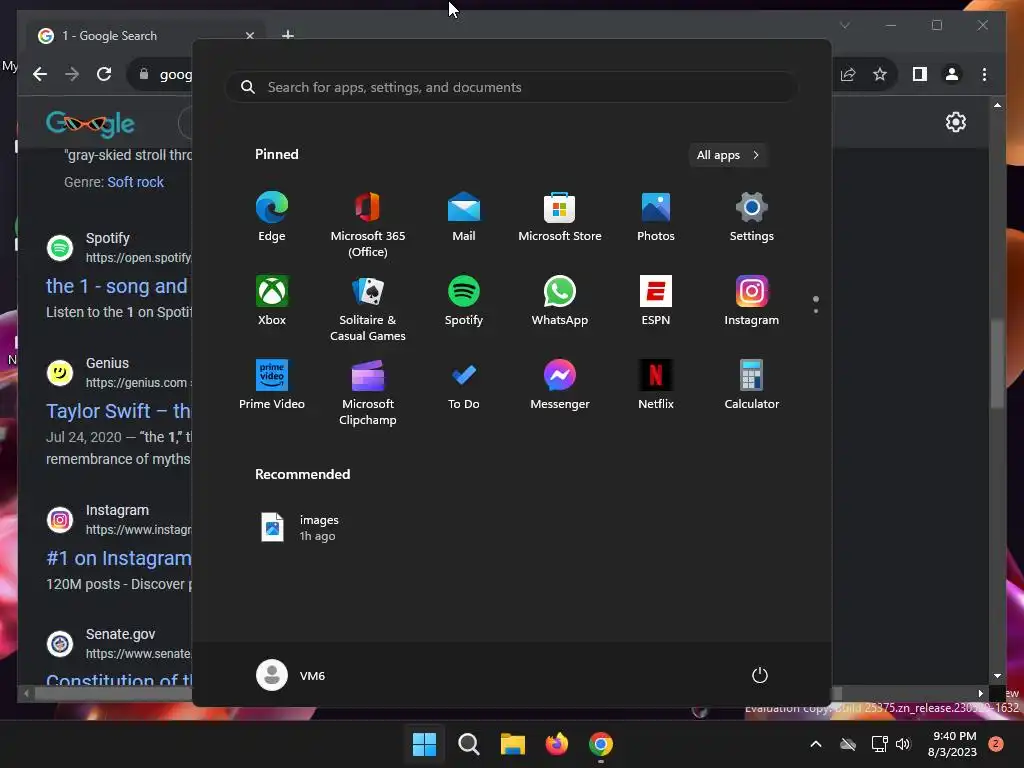Launch the ESPN app
The image size is (1024, 768).
click(656, 301)
